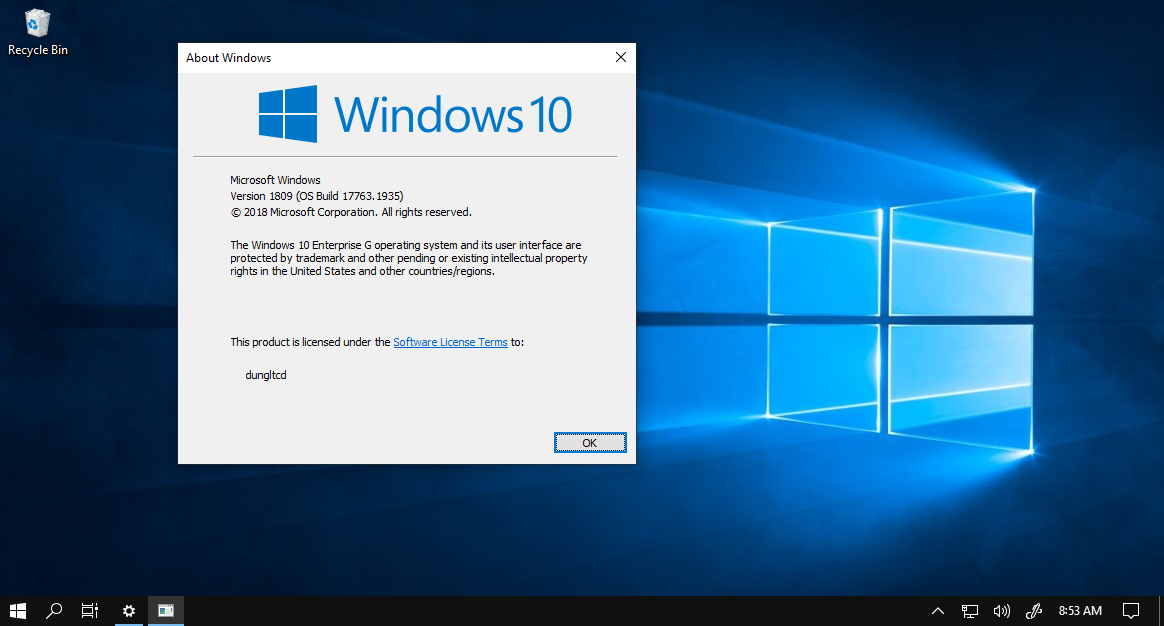Show hidden system tray icons

938,611
